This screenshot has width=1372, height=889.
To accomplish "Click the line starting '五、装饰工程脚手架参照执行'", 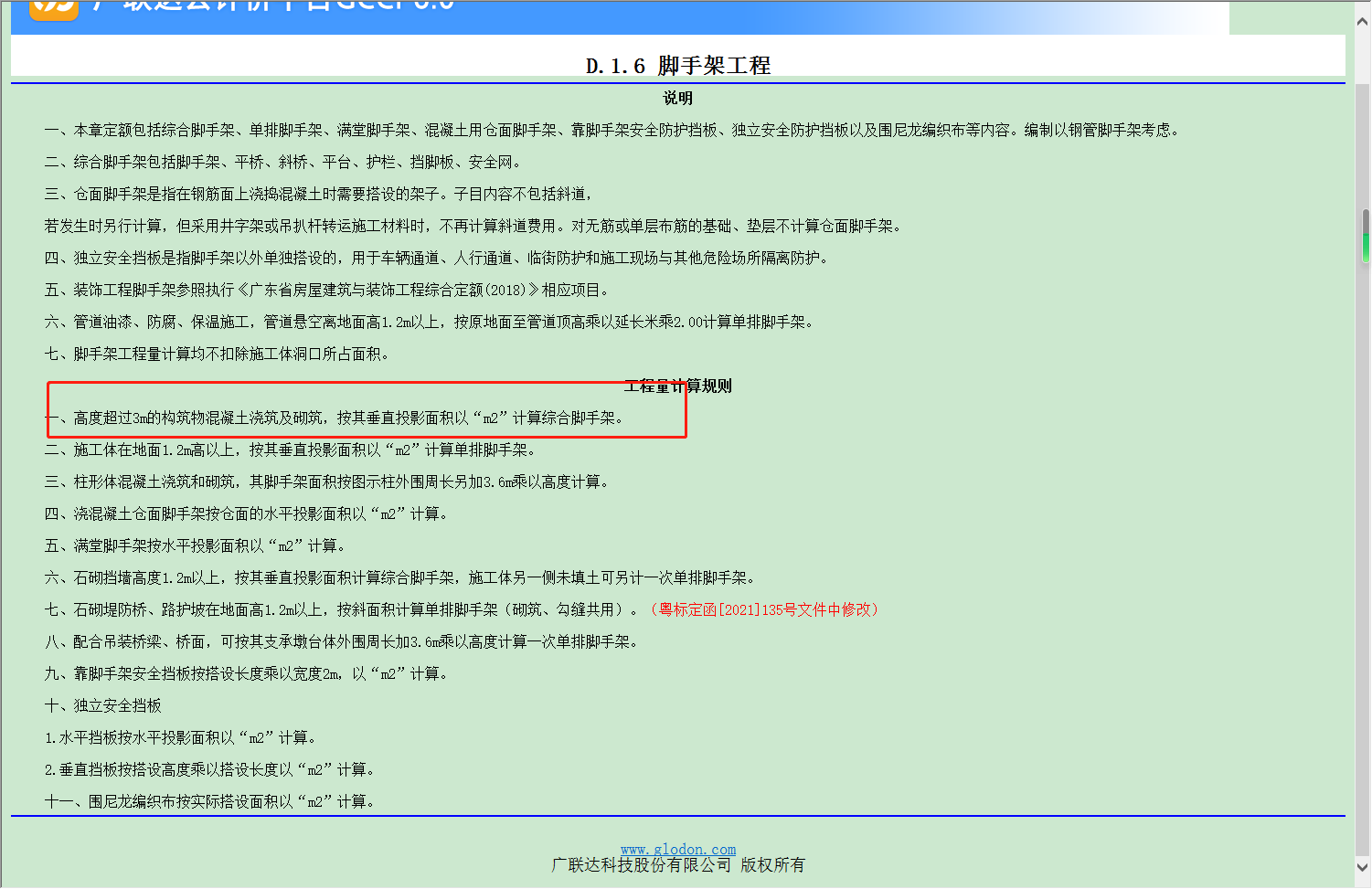I will pyautogui.click(x=329, y=290).
